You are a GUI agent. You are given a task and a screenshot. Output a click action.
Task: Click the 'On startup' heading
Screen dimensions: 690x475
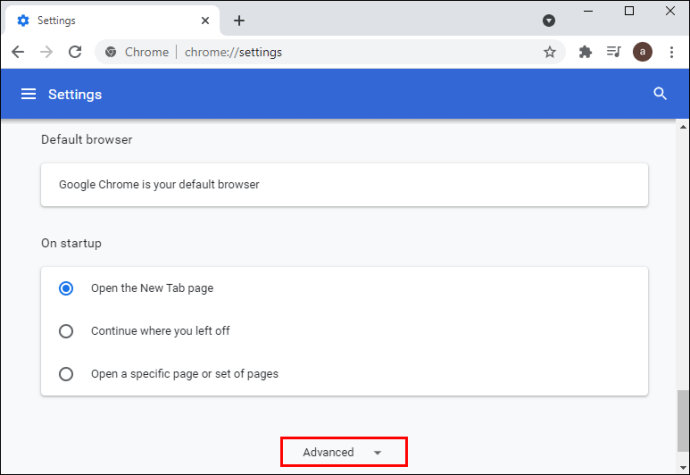click(x=71, y=243)
